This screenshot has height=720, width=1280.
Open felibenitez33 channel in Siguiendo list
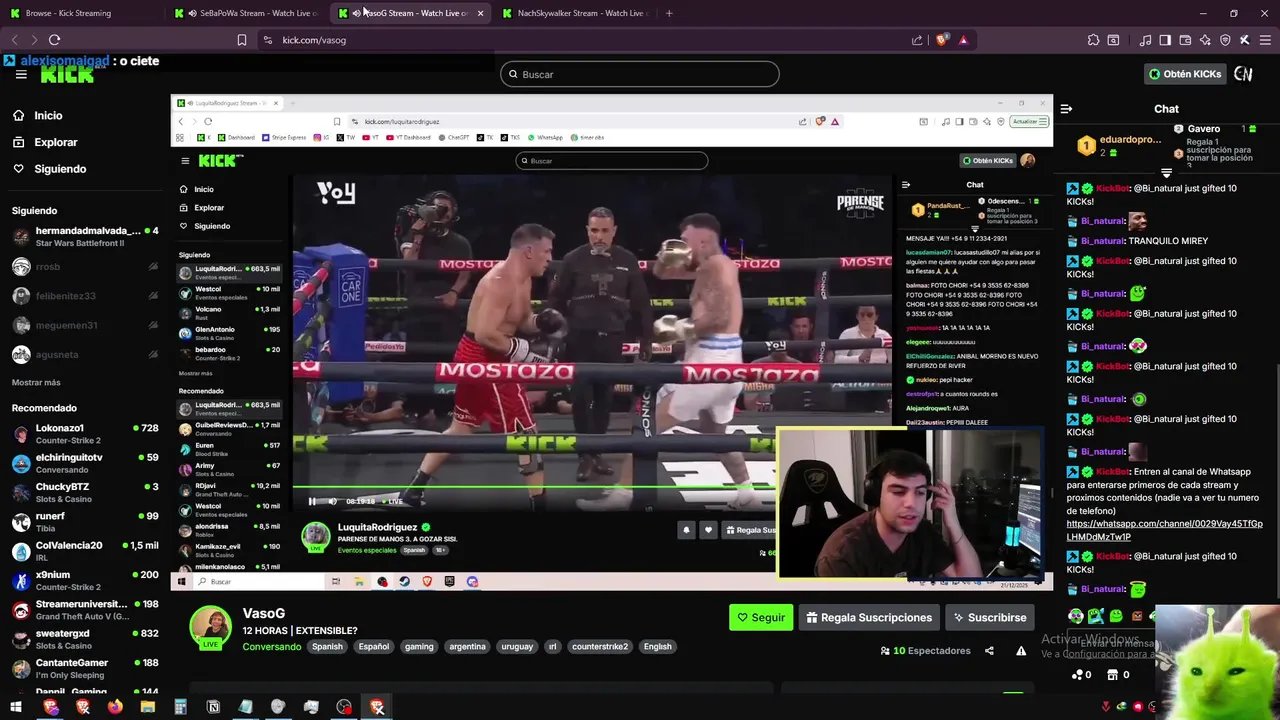(x=84, y=296)
